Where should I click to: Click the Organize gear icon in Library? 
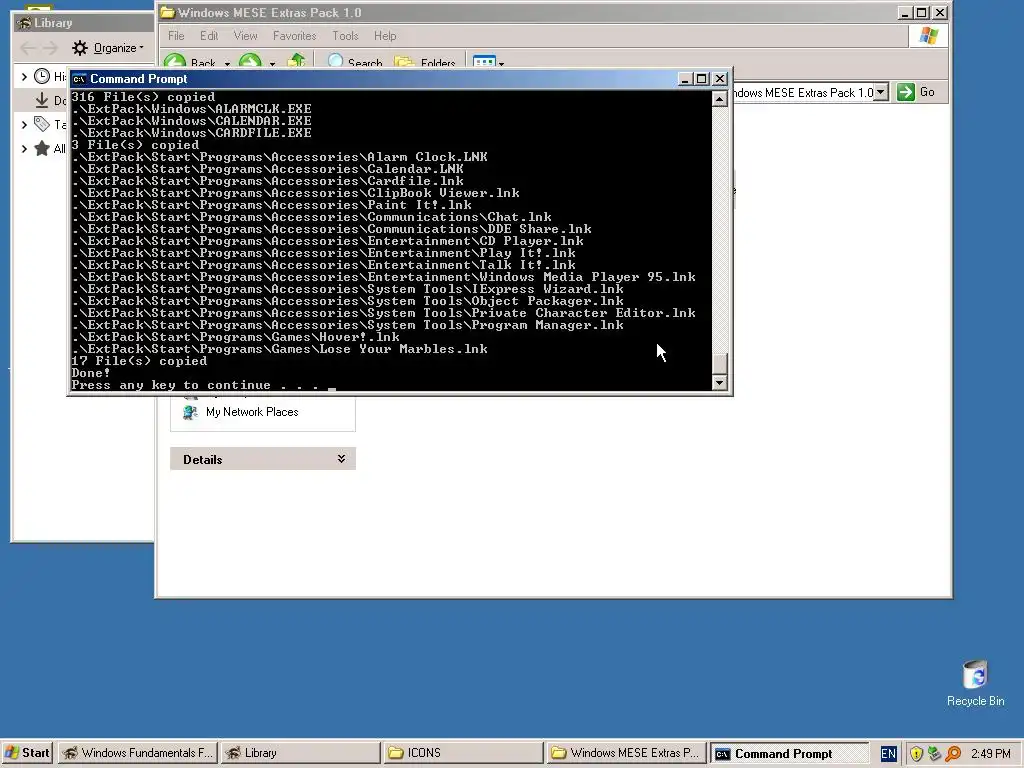pyautogui.click(x=80, y=48)
